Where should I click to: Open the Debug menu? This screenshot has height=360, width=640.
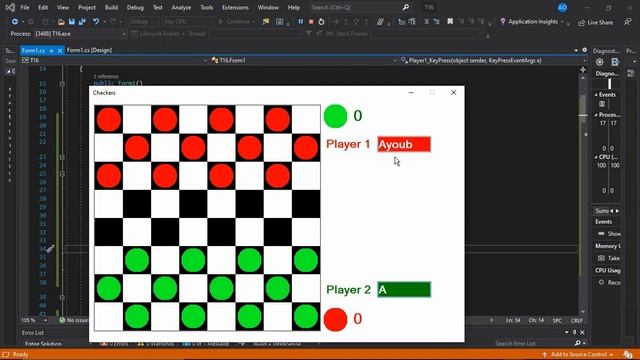click(x=135, y=7)
